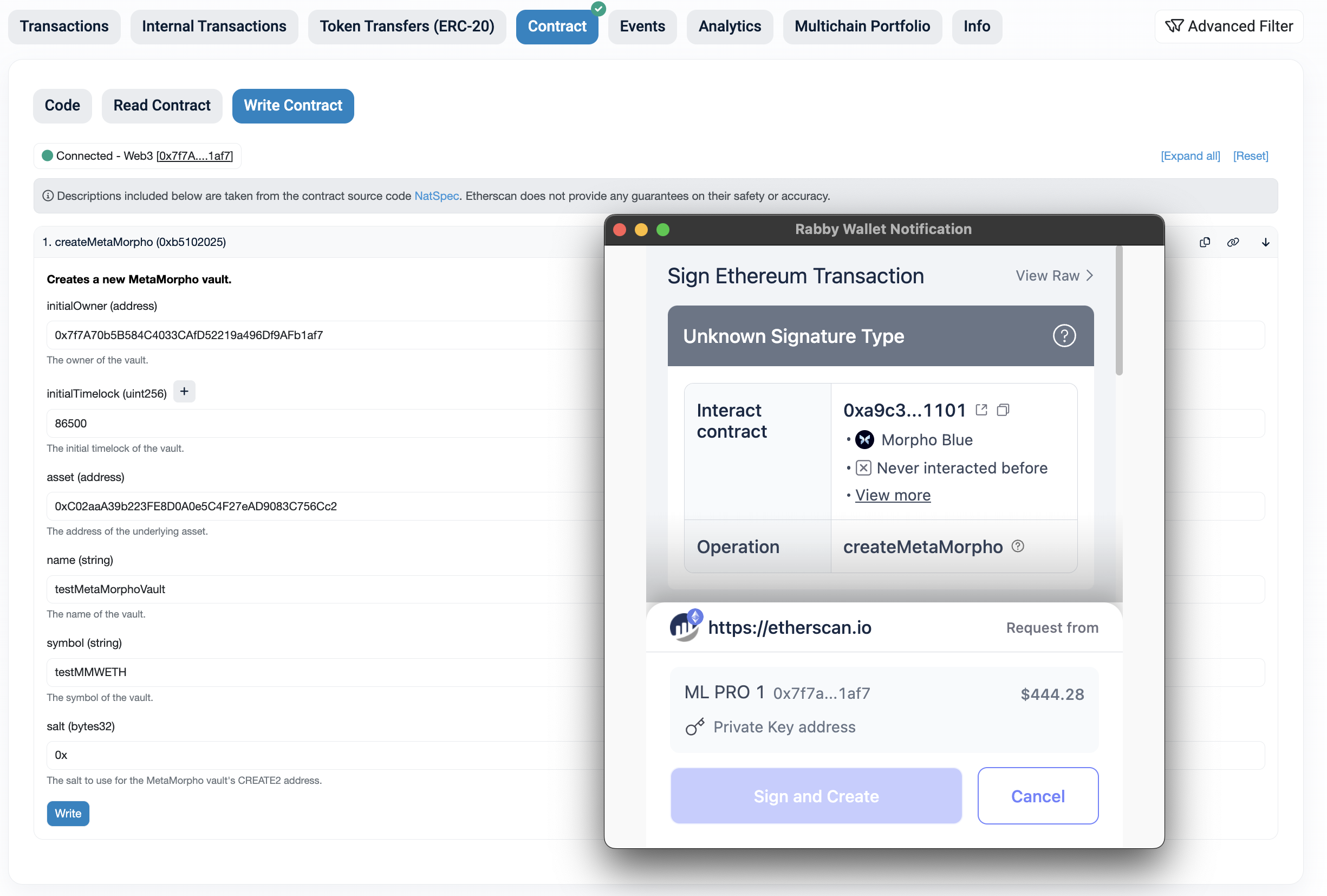The image size is (1327, 896).
Task: Click the help icon next to createMetaMorpho operation
Action: click(1018, 546)
